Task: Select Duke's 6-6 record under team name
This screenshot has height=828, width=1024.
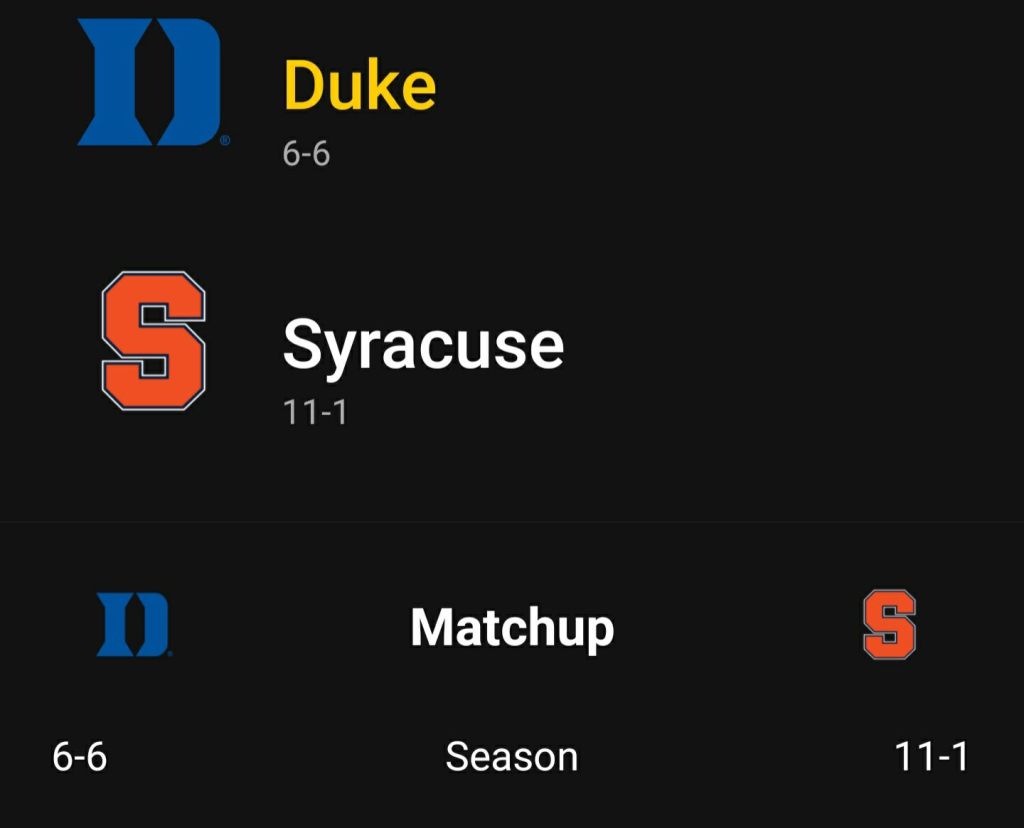Action: click(306, 154)
